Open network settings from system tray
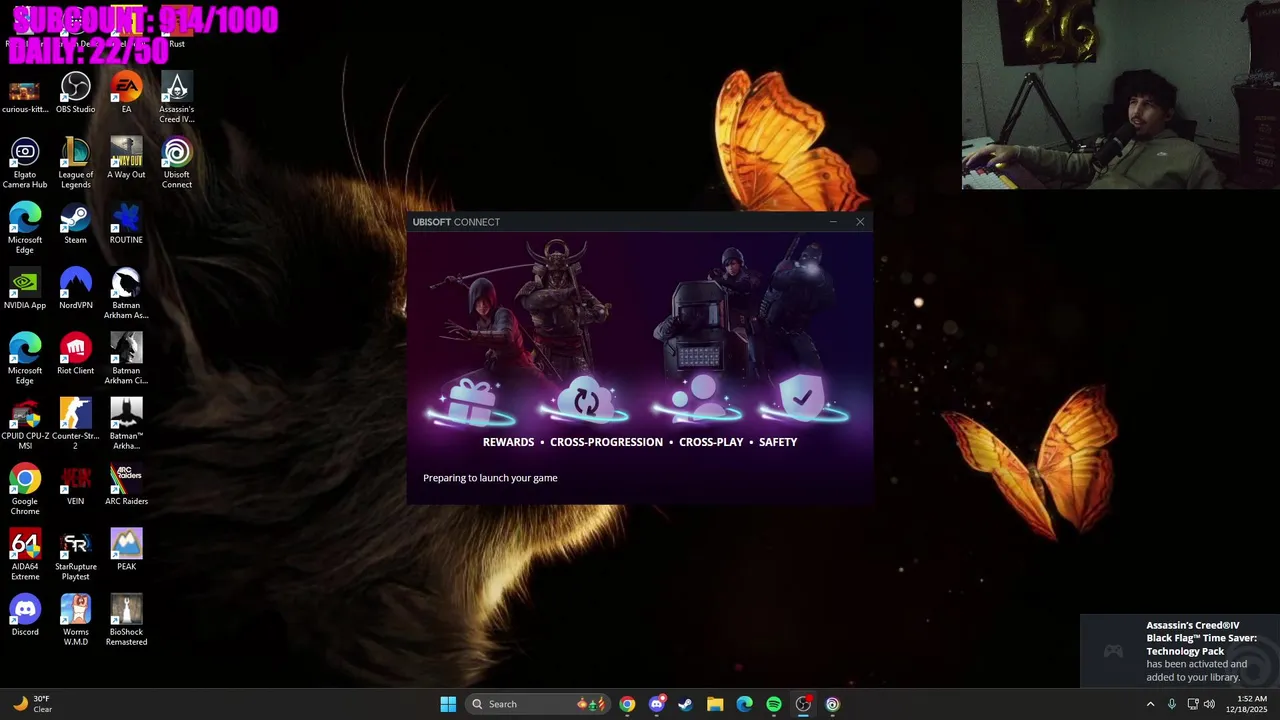The image size is (1280, 720). (1193, 704)
